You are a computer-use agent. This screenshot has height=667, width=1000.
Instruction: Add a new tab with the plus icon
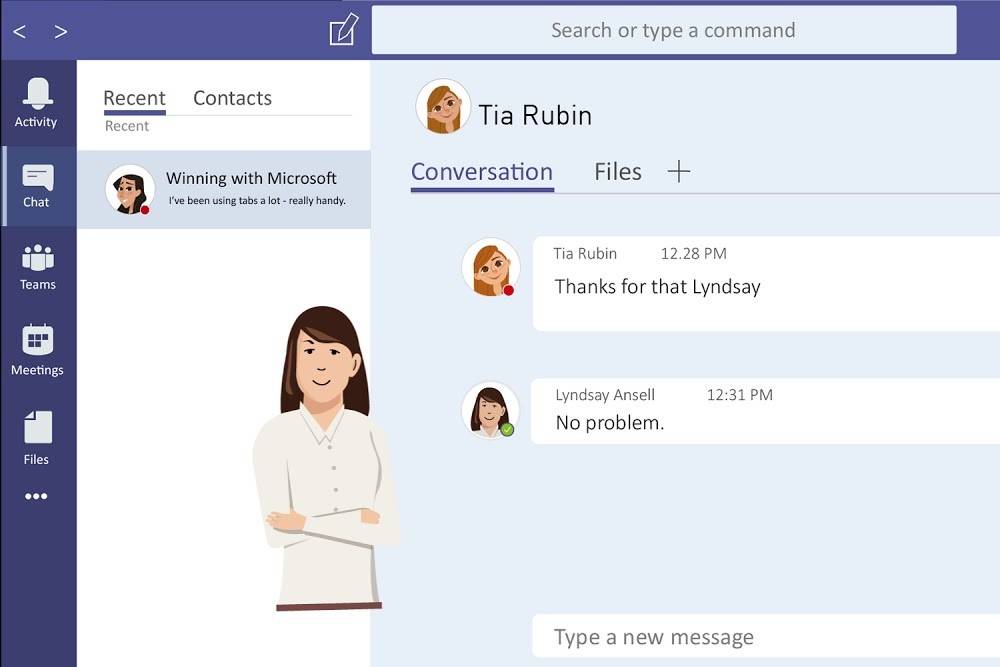tap(679, 171)
